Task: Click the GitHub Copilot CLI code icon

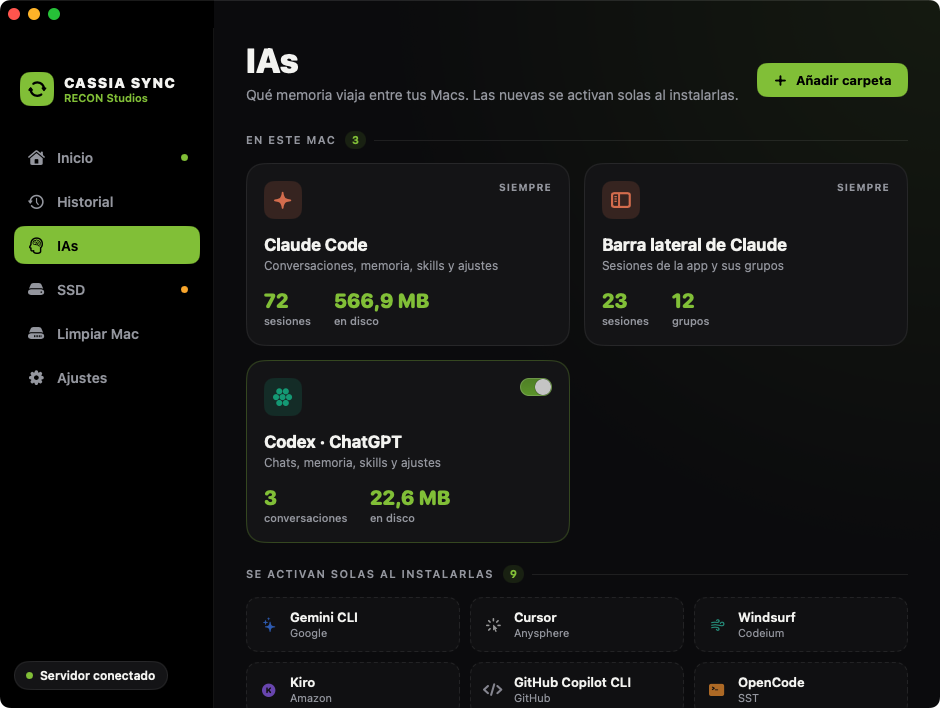Action: (493, 690)
